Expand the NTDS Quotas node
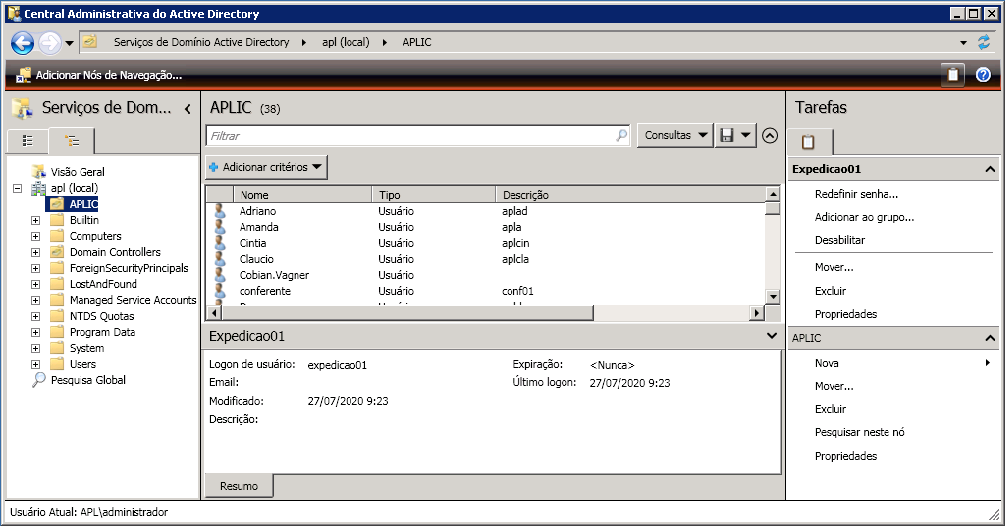 pos(35,316)
